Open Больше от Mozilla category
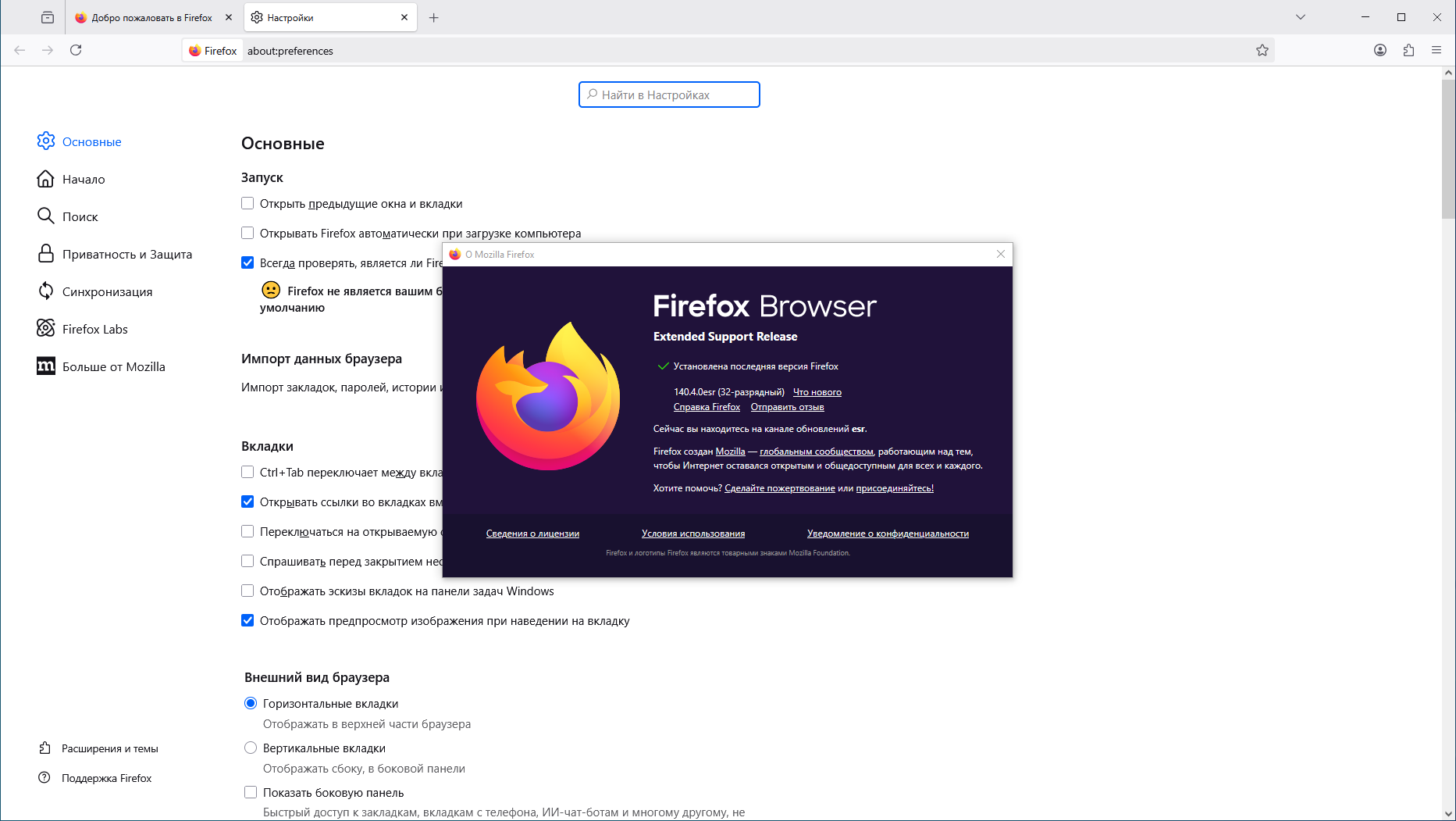This screenshot has height=821, width=1456. [x=101, y=366]
